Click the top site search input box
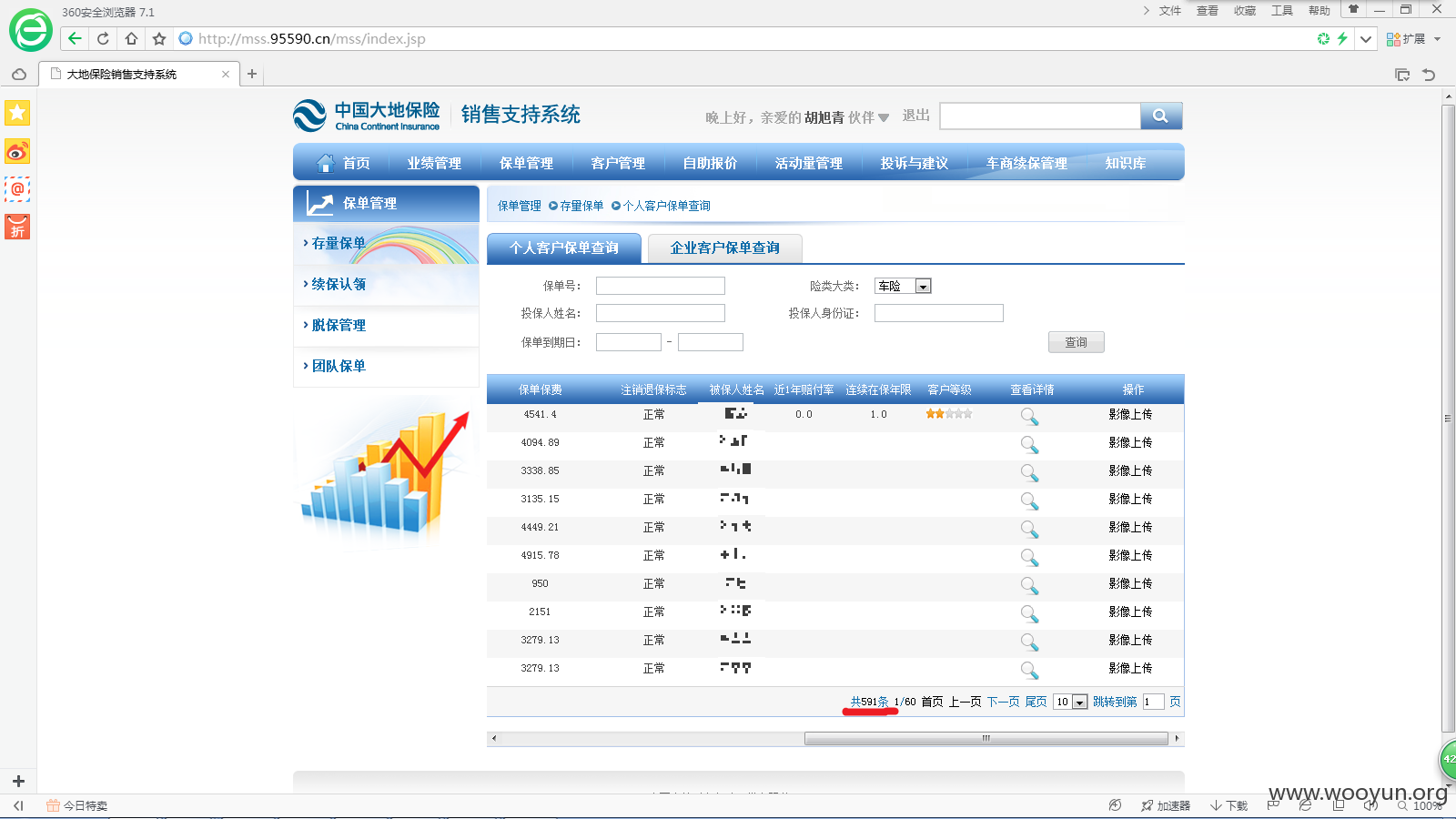This screenshot has height=819, width=1456. (1040, 116)
